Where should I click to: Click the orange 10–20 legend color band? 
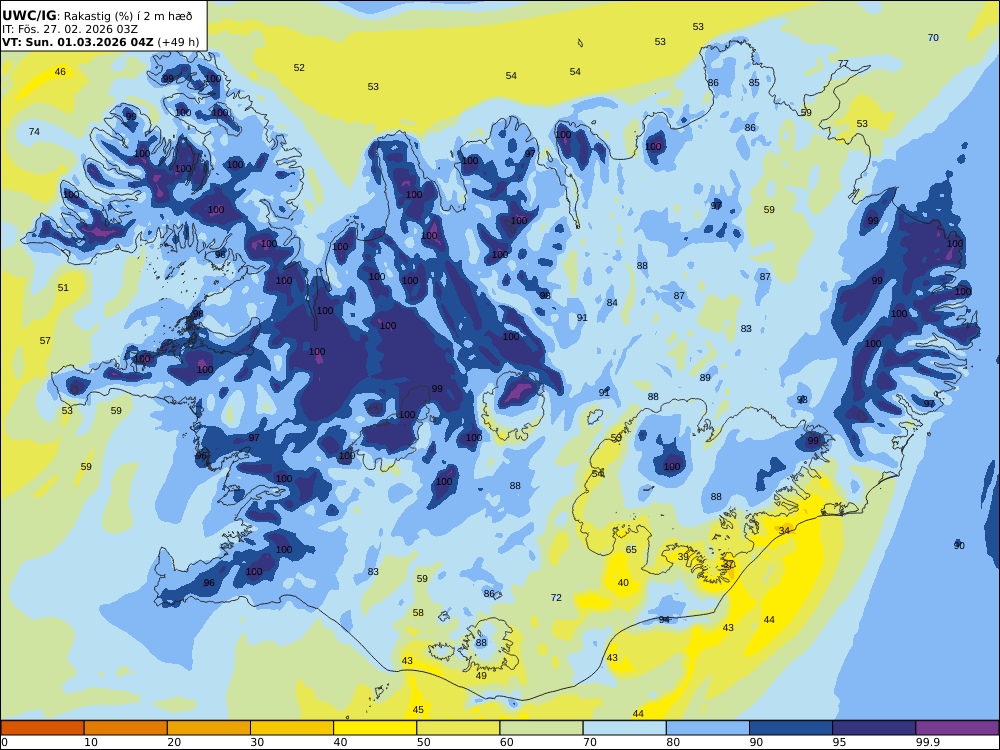(126, 728)
